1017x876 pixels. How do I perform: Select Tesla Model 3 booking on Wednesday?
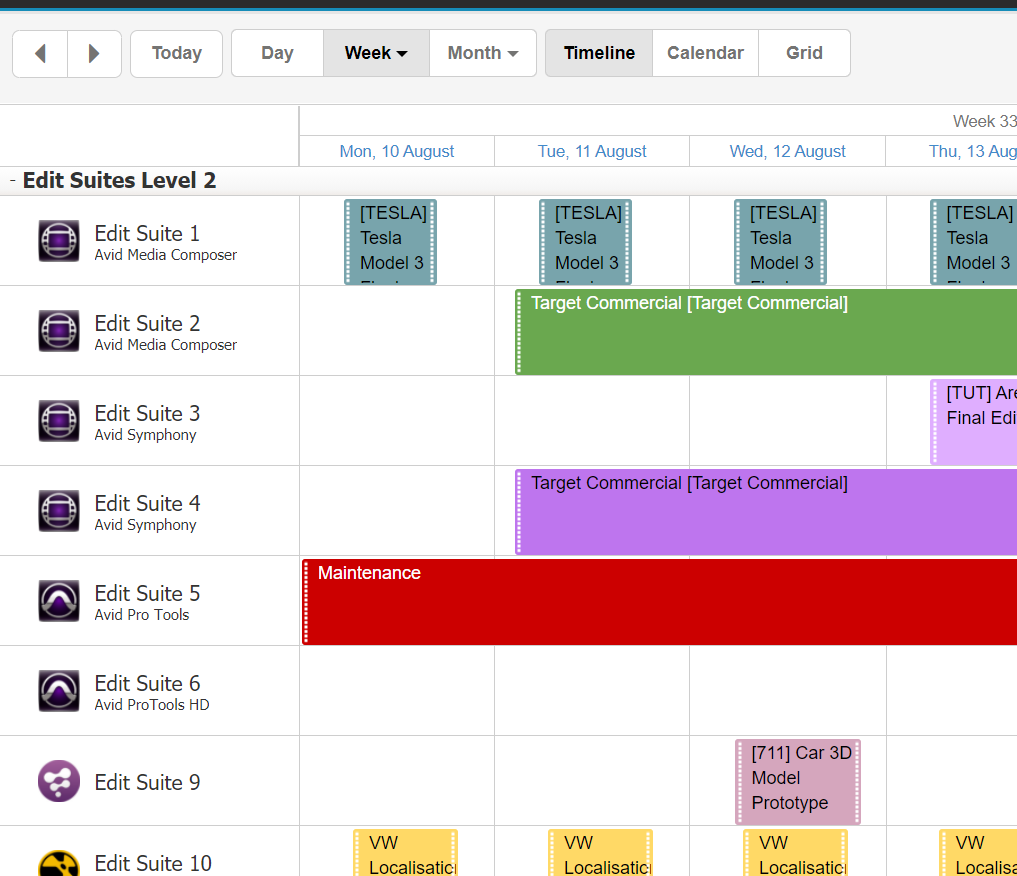click(780, 242)
